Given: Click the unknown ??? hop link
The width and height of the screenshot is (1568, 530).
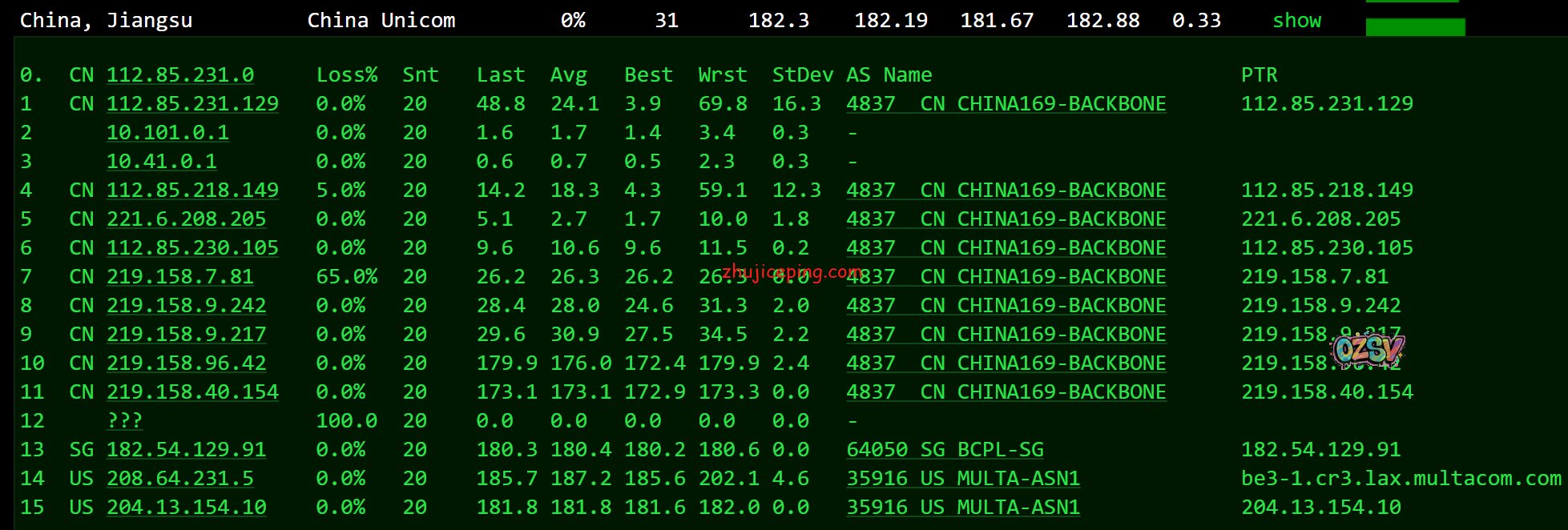Looking at the screenshot, I should tap(124, 421).
